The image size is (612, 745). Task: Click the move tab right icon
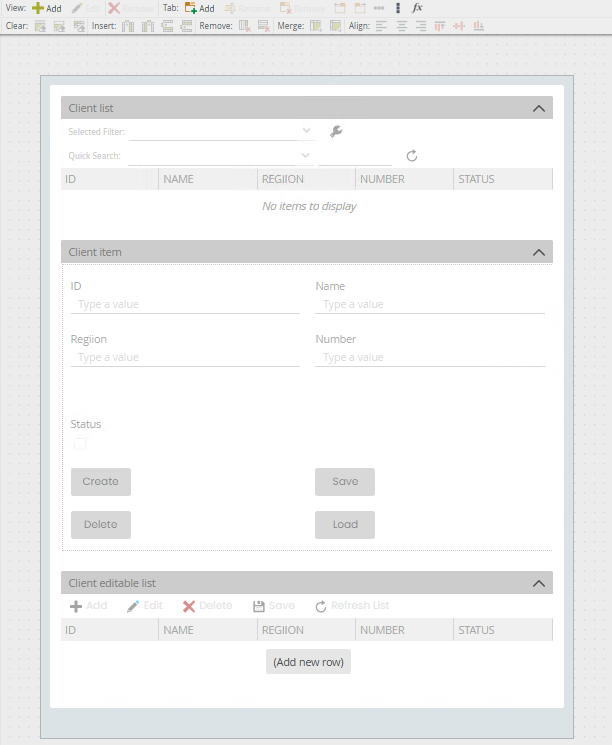360,8
